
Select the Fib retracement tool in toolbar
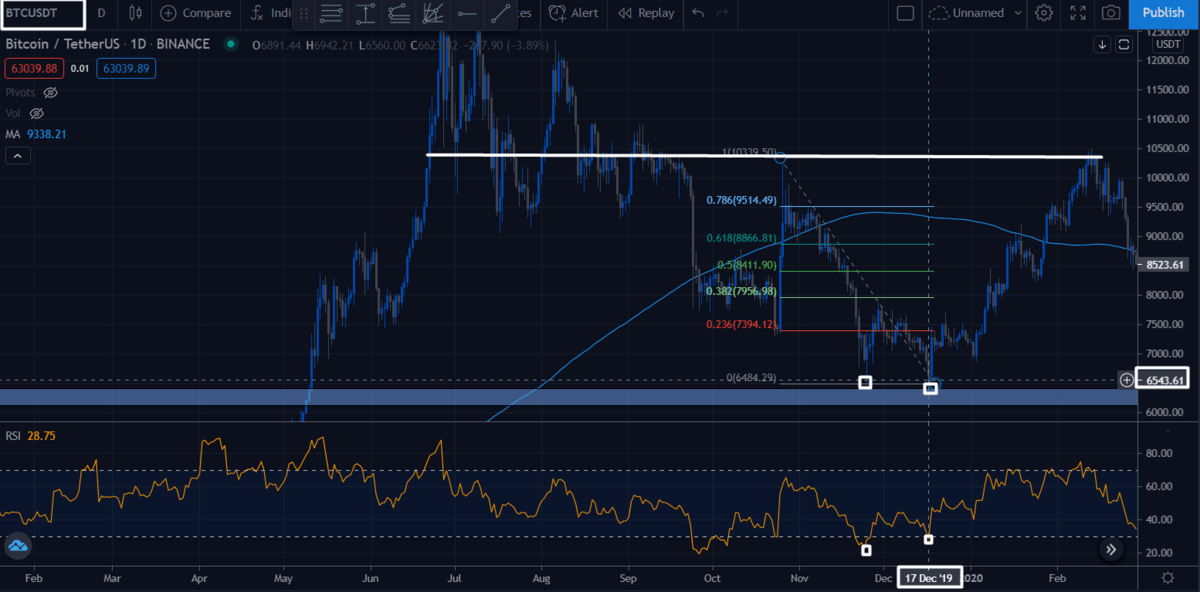click(332, 14)
